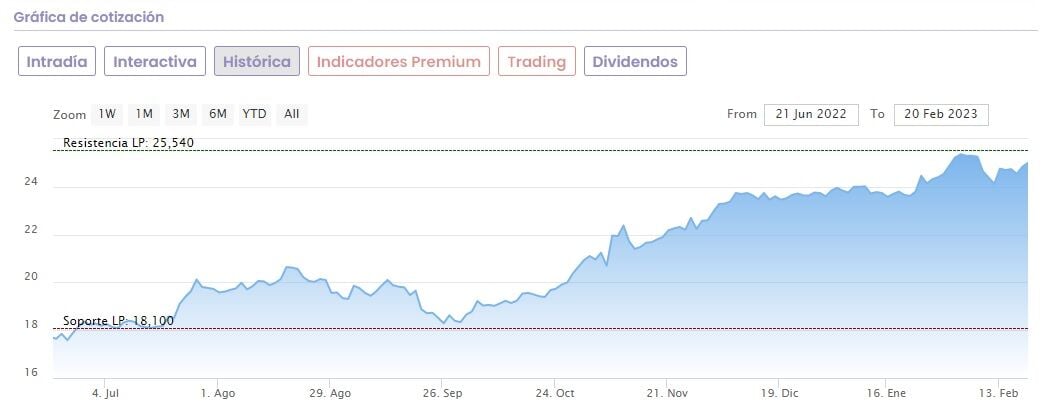The width and height of the screenshot is (1046, 416).
Task: Go to the Trading tab
Action: tap(536, 62)
